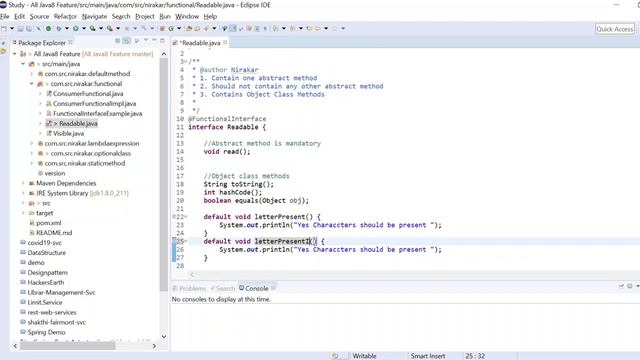Close the Readable.java editor tab
Image resolution: width=640 pixels, height=360 pixels.
click(225, 42)
